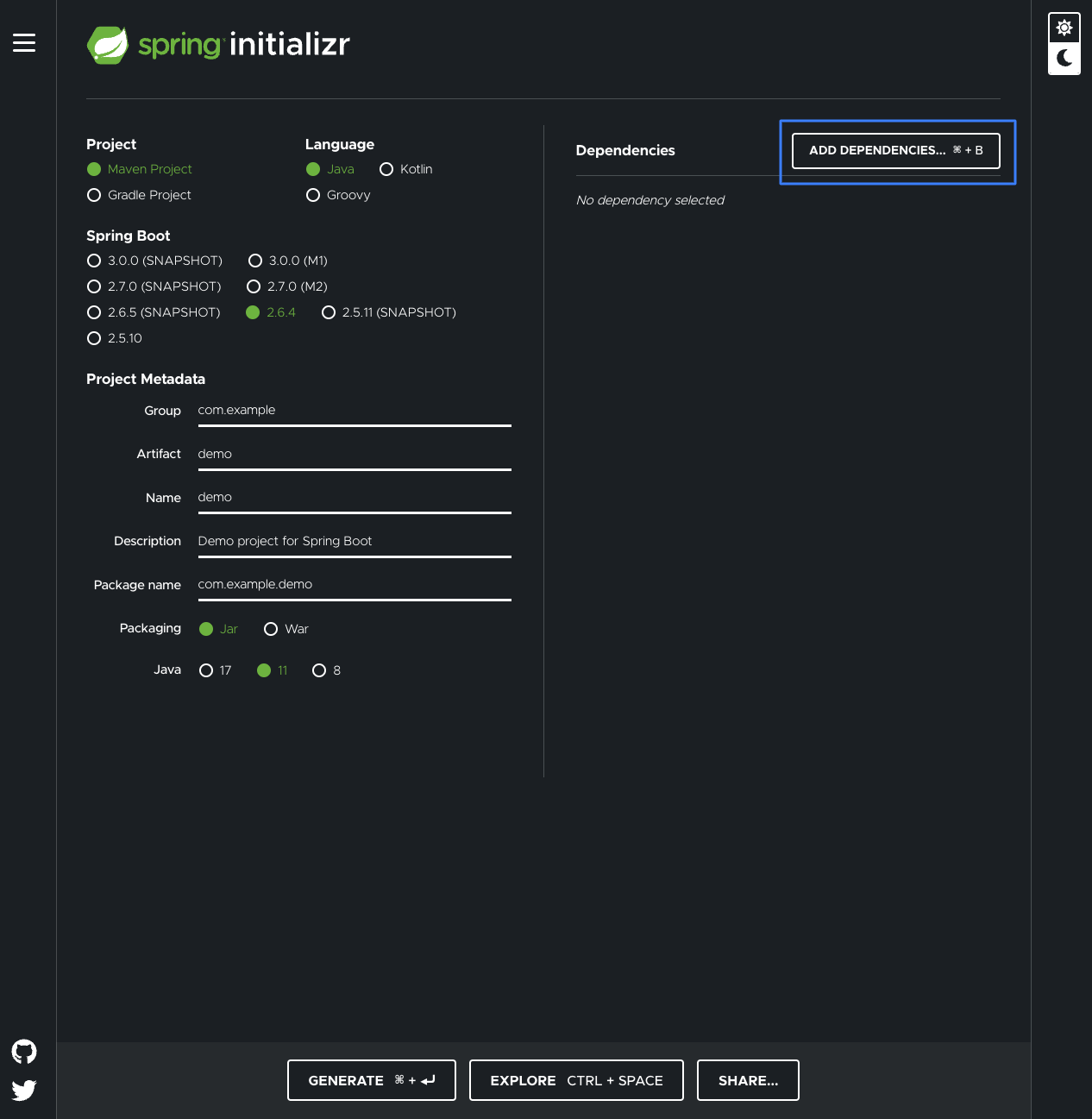Click the Description input field
This screenshot has height=1119, width=1092.
[355, 542]
